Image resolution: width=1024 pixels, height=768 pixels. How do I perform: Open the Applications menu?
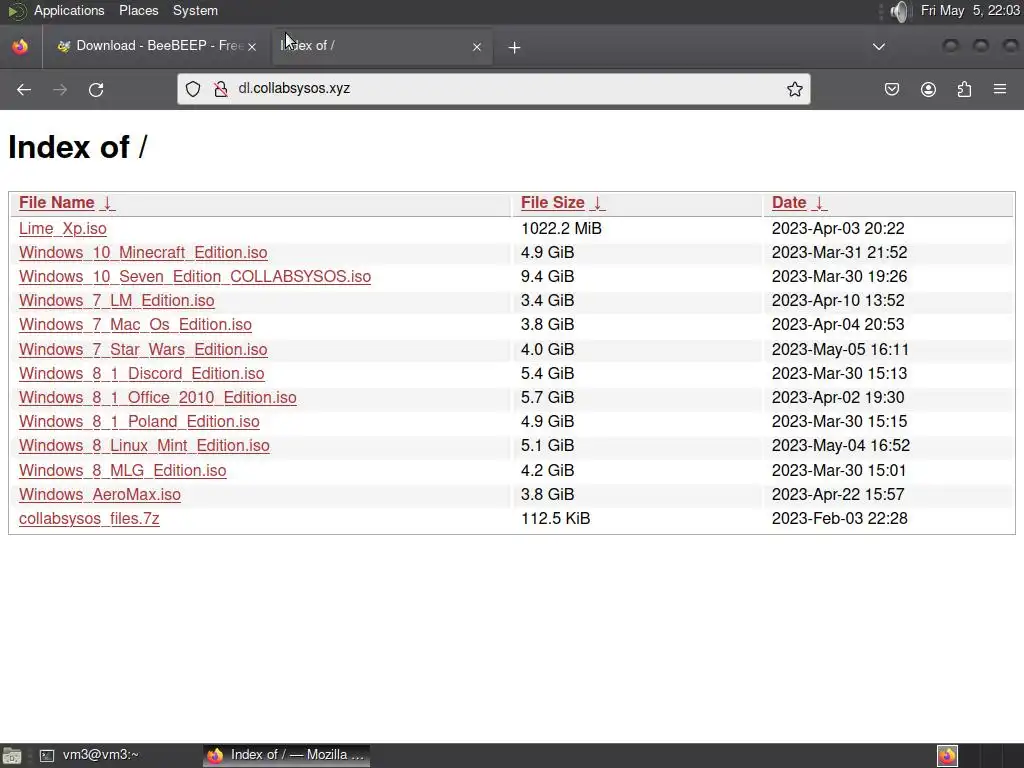tap(69, 10)
